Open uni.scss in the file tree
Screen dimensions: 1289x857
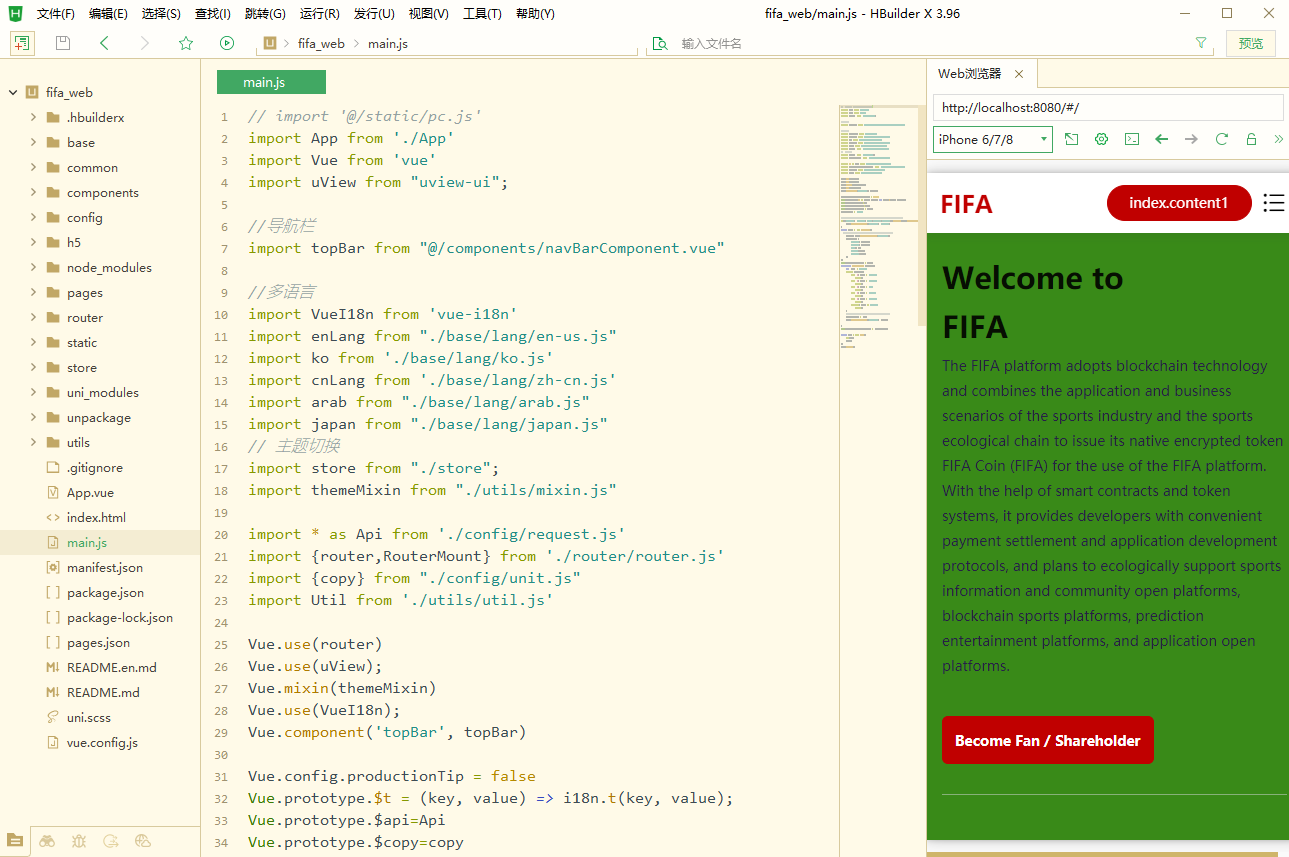click(91, 717)
